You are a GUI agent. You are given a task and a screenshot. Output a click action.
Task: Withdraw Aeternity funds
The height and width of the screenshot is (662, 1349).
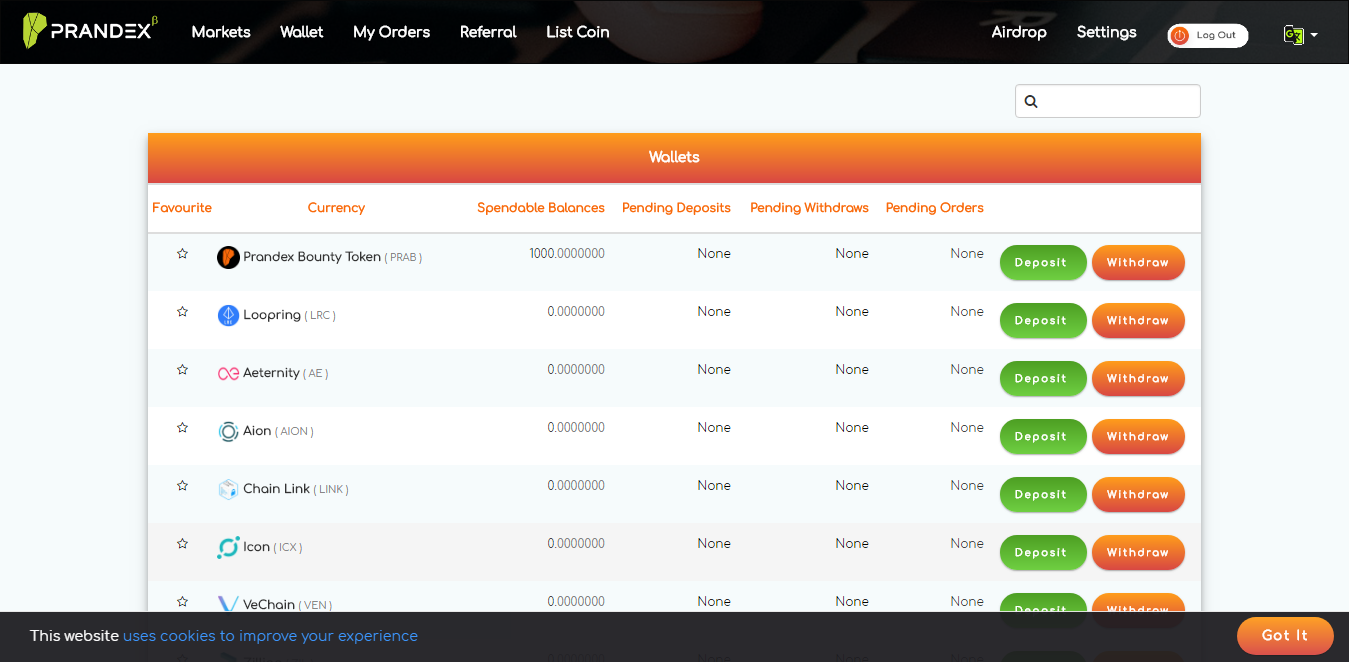pos(1138,378)
